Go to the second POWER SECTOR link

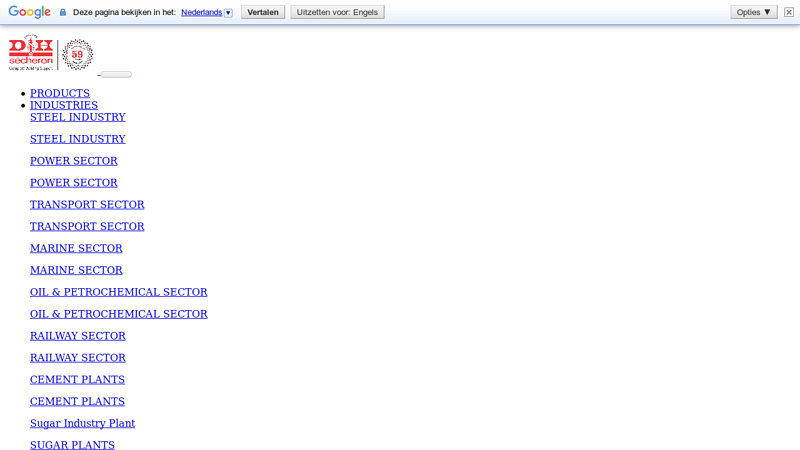(73, 183)
